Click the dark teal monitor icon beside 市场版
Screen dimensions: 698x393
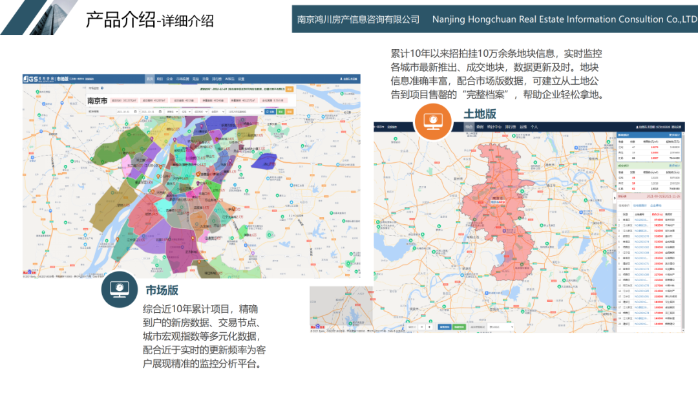pyautogui.click(x=119, y=289)
